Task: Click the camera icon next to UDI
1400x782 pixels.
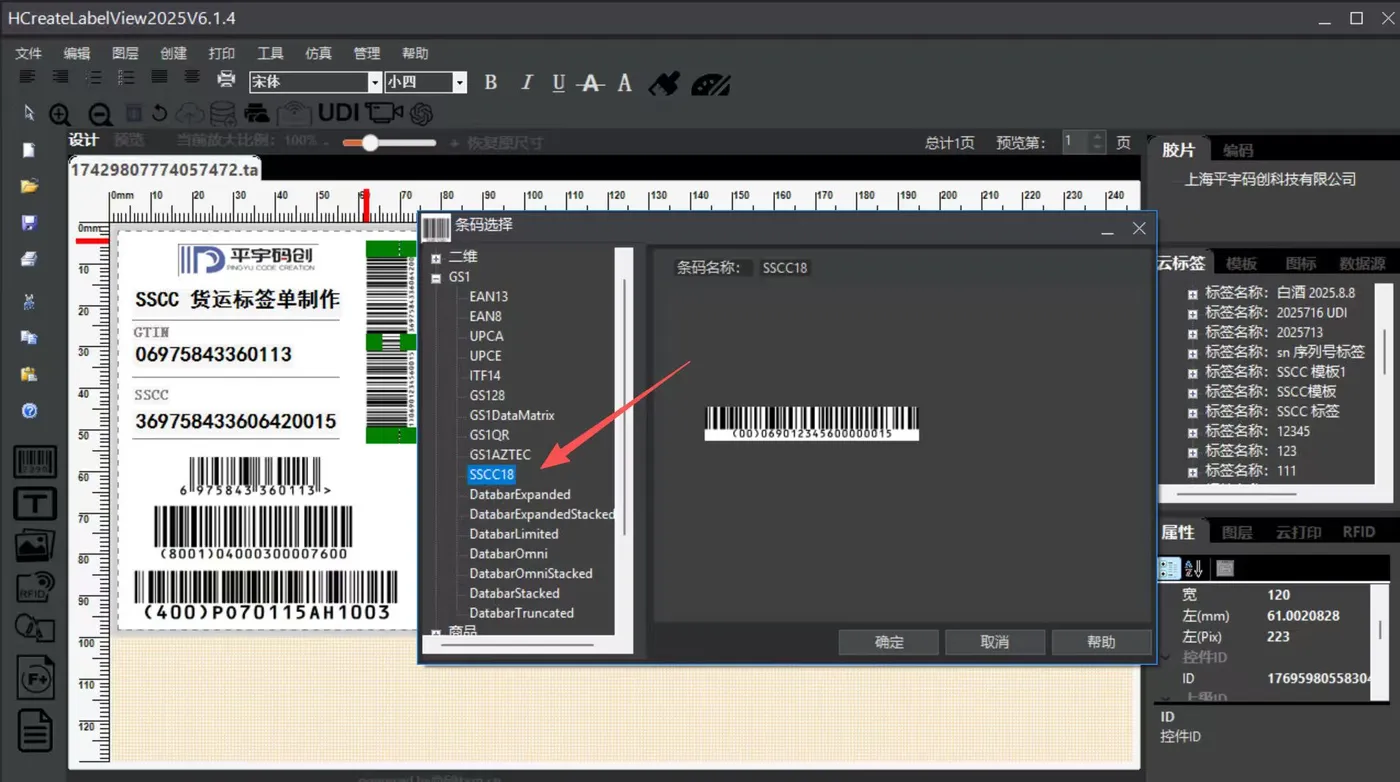Action: pyautogui.click(x=384, y=112)
